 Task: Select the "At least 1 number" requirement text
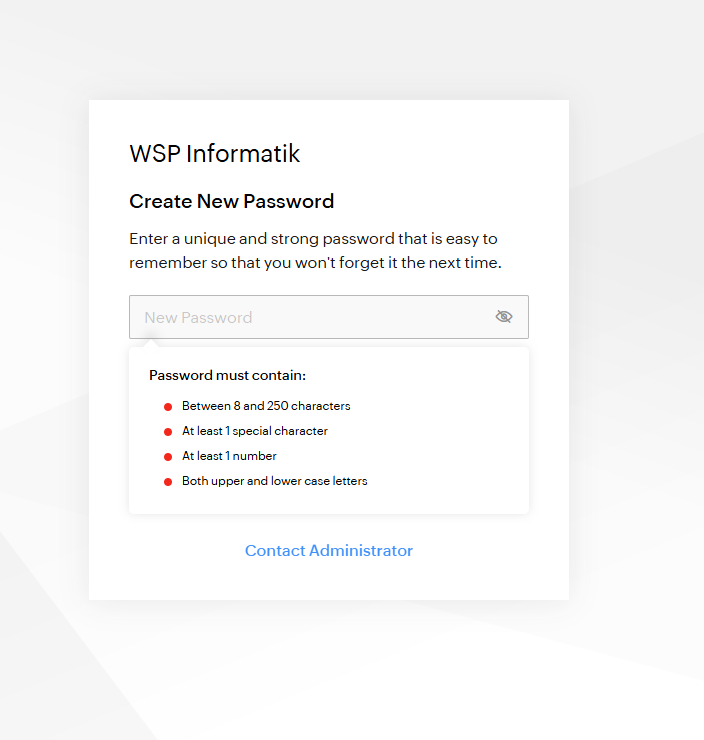click(229, 456)
